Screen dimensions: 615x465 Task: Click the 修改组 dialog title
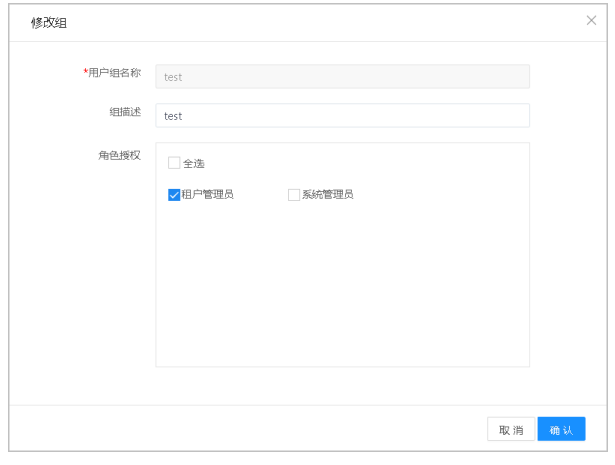tap(49, 23)
